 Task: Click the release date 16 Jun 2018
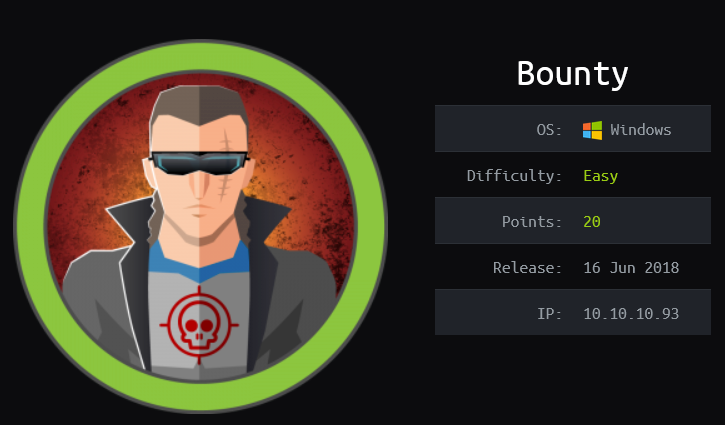(631, 268)
